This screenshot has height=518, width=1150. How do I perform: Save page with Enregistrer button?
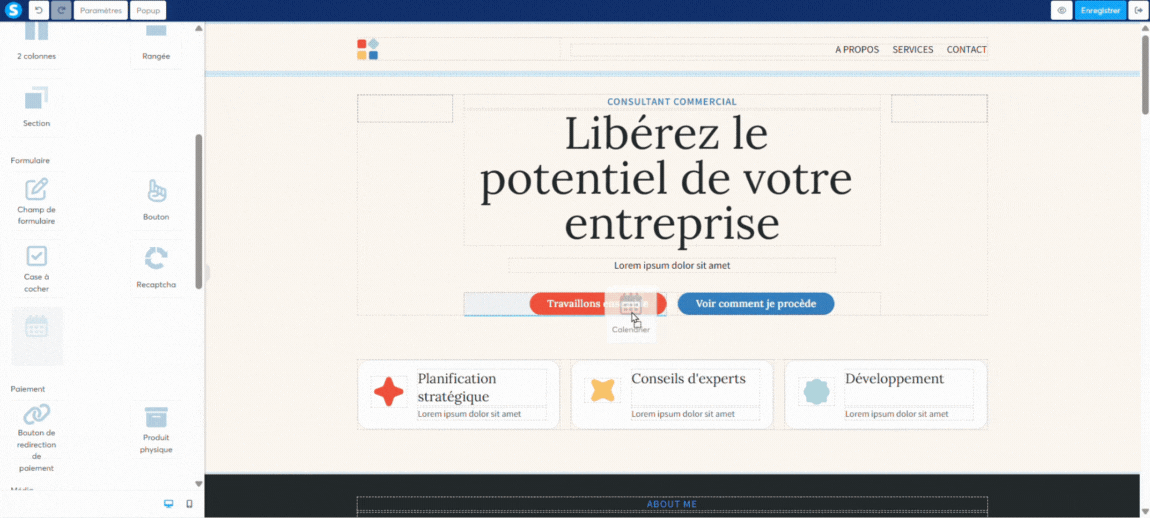pos(1100,10)
